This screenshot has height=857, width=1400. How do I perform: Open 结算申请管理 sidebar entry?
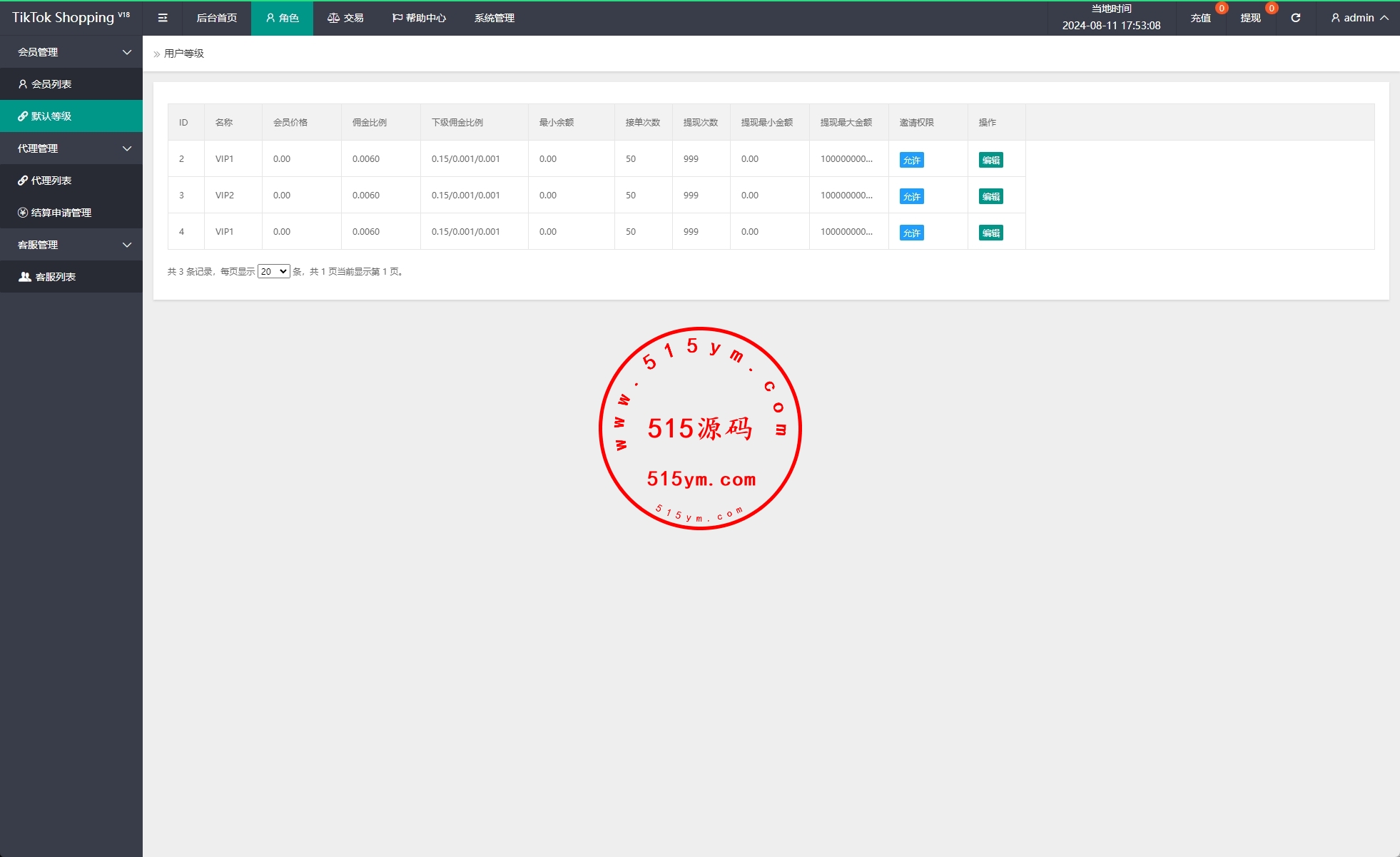point(61,213)
